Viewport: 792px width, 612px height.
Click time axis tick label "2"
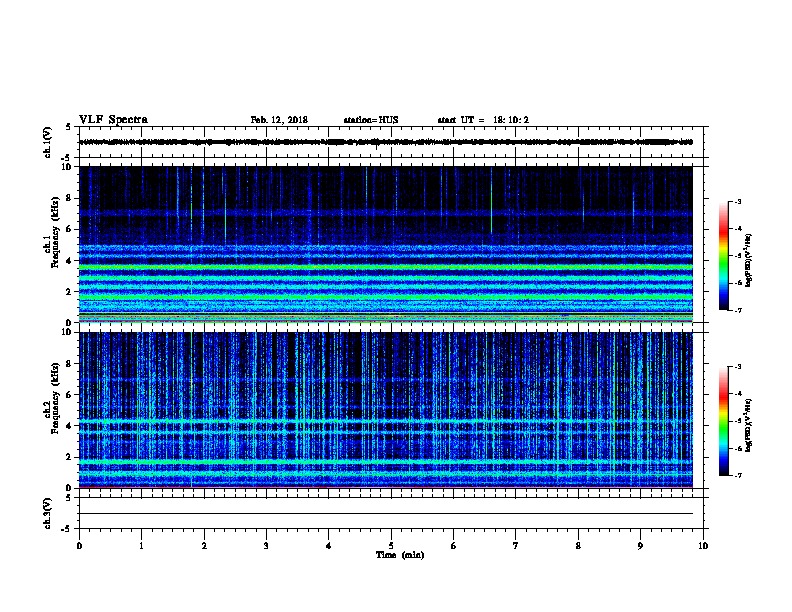pos(204,546)
